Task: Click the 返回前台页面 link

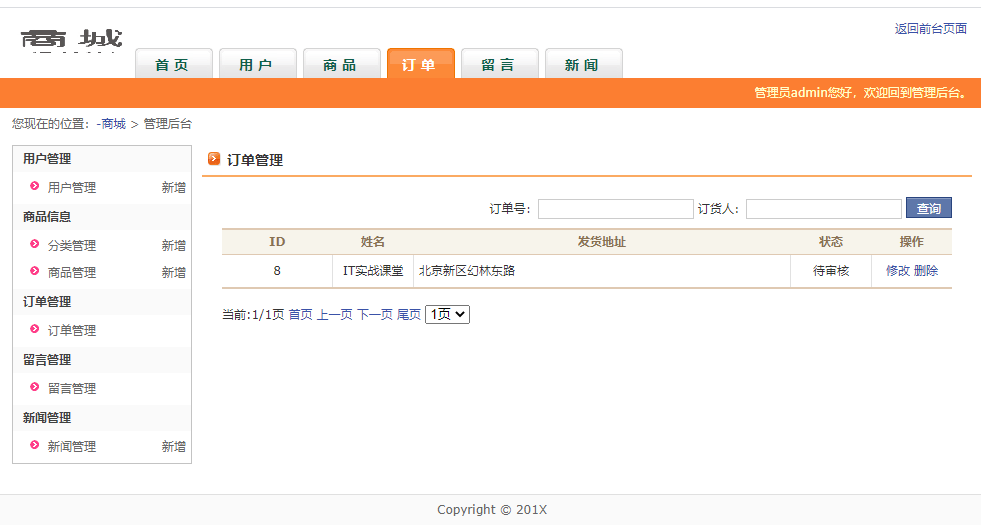Action: click(x=930, y=29)
